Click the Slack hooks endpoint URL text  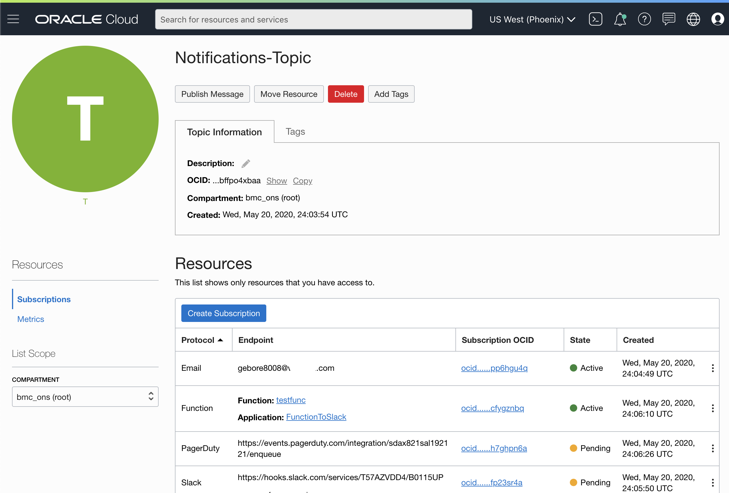pyautogui.click(x=340, y=477)
